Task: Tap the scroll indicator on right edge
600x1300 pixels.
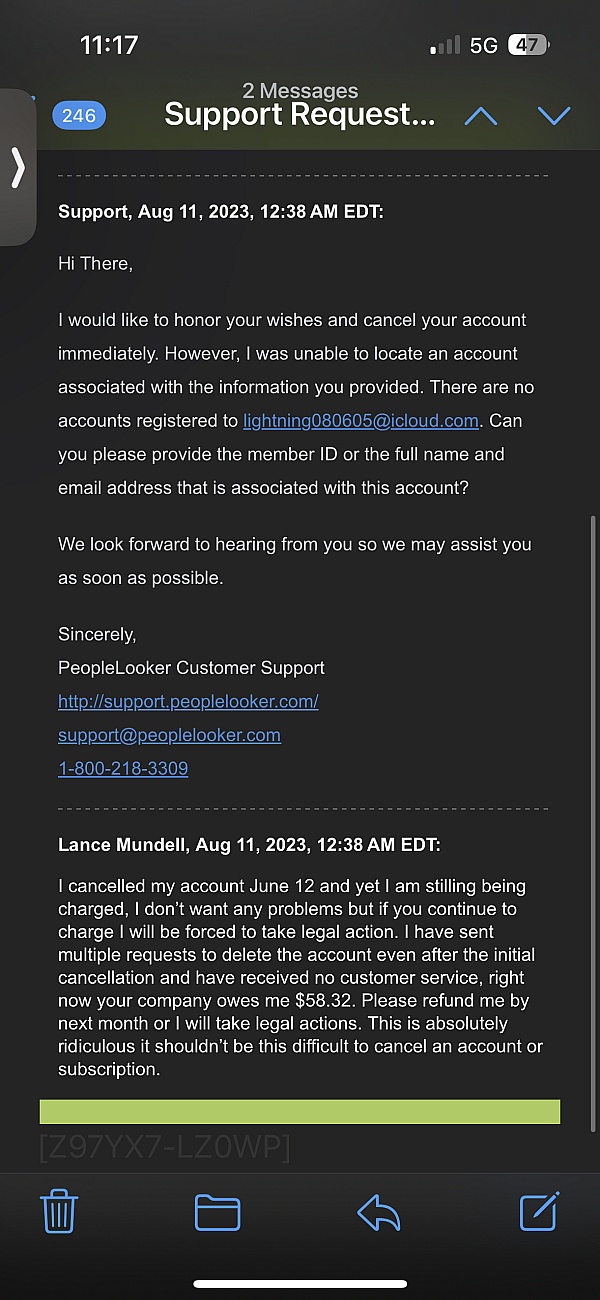Action: point(594,640)
